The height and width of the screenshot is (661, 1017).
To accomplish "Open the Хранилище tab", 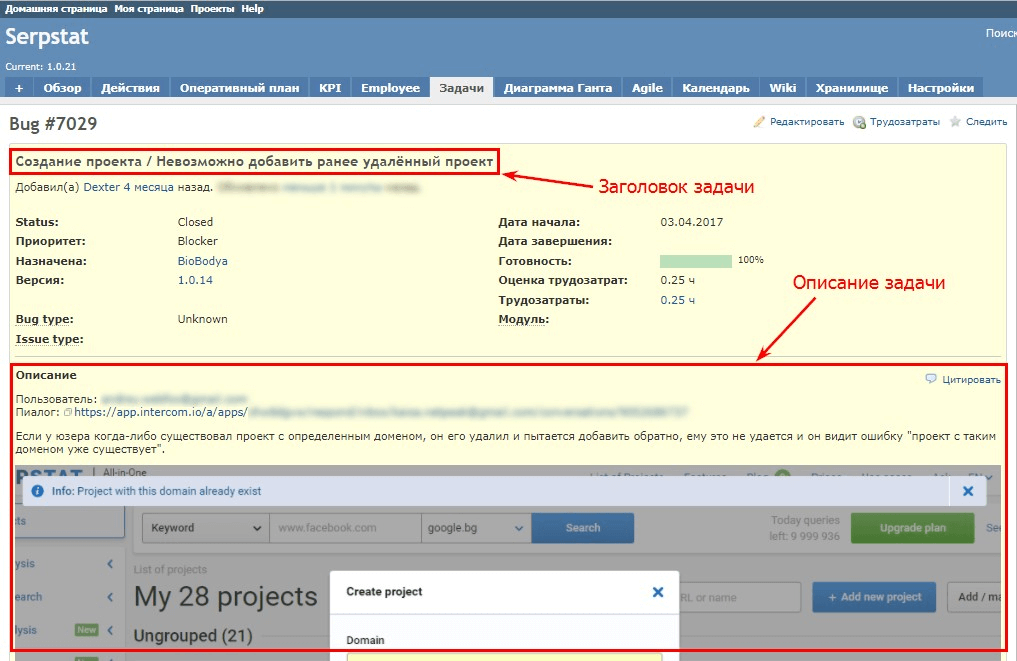I will (x=852, y=88).
